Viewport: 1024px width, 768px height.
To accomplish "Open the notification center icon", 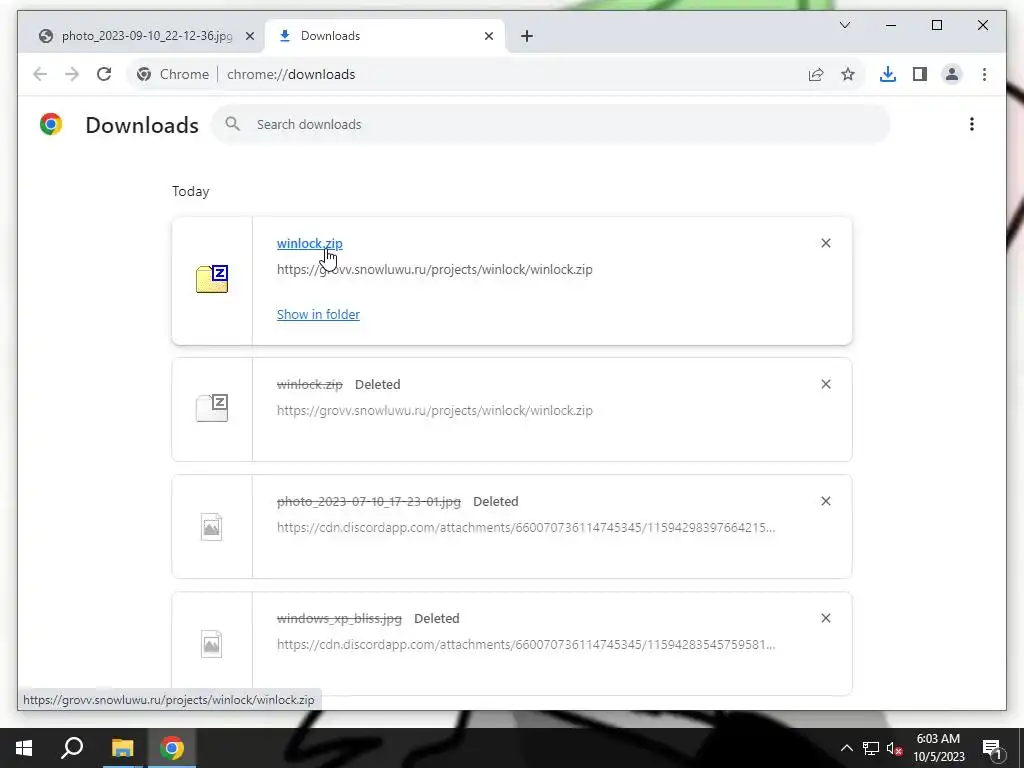I will click(x=993, y=748).
